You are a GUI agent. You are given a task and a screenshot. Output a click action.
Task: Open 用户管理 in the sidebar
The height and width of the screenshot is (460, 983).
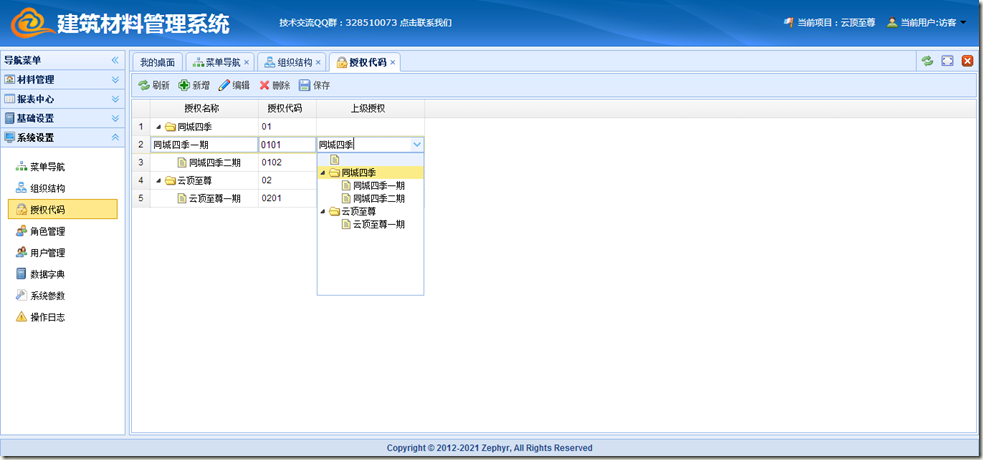point(47,253)
